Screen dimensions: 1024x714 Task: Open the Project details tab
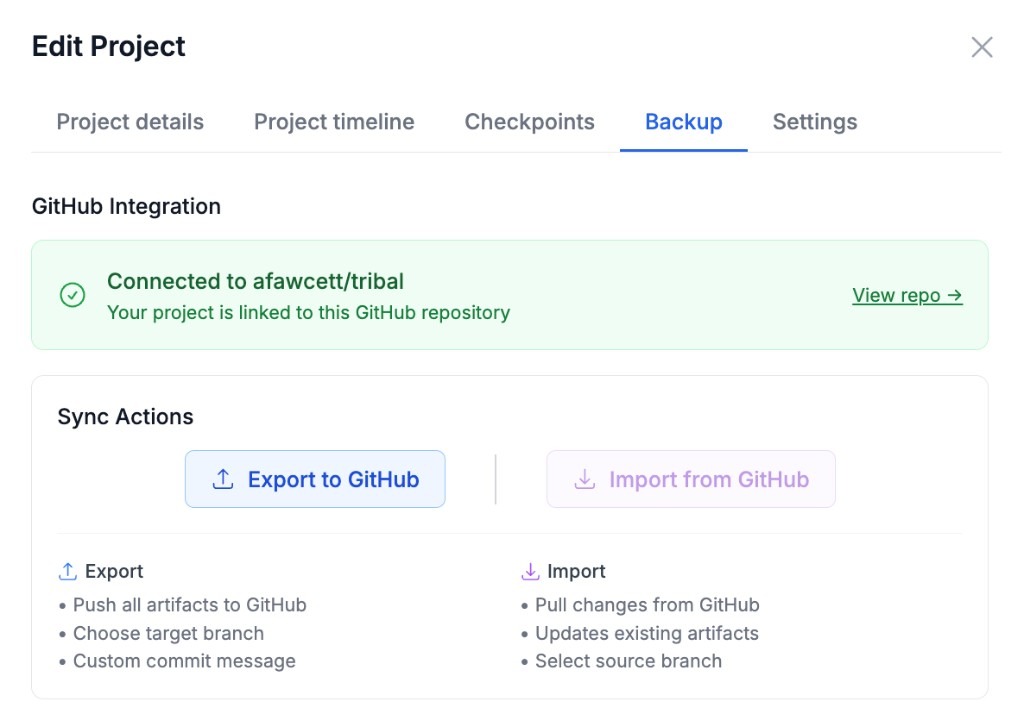coord(130,122)
